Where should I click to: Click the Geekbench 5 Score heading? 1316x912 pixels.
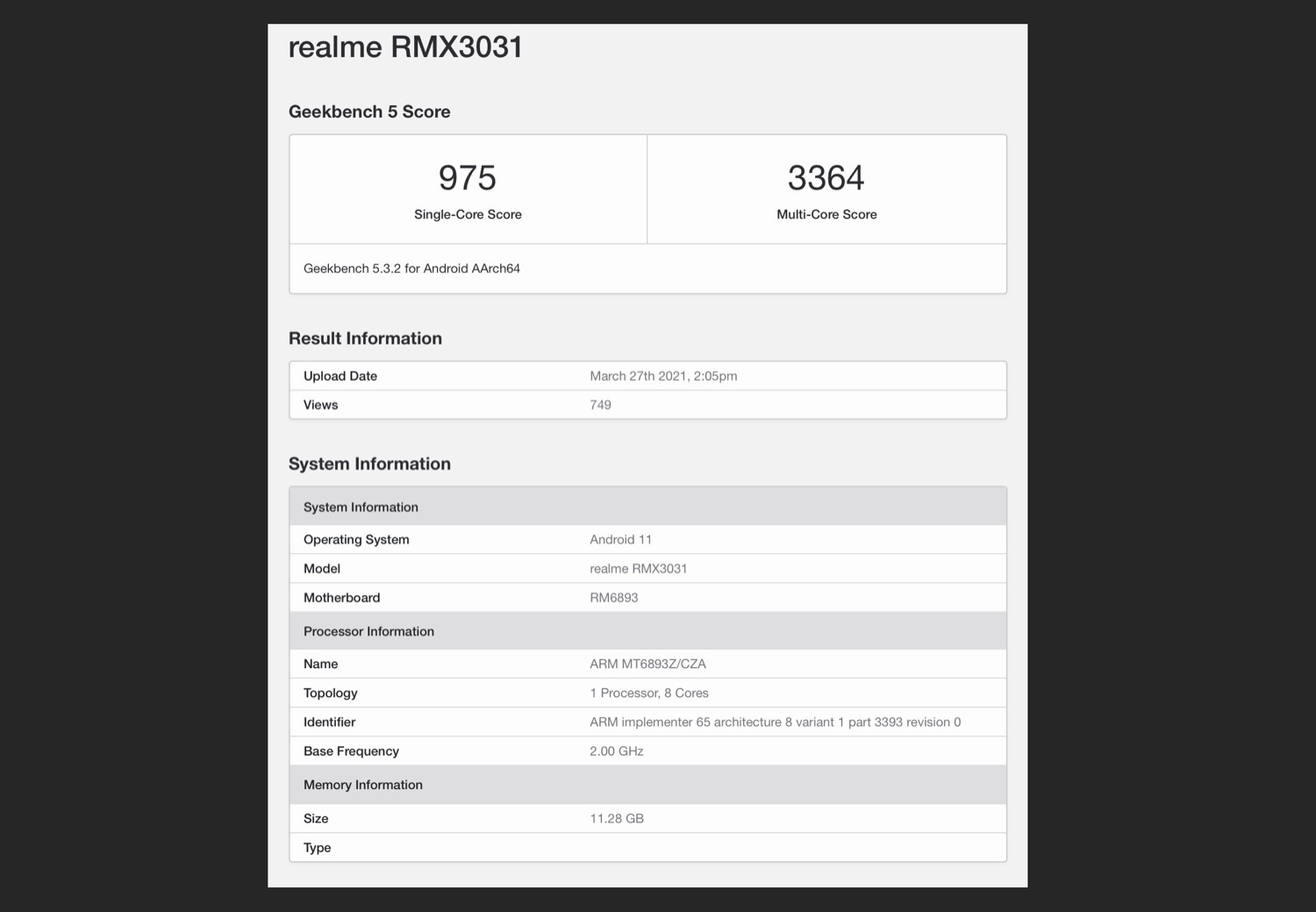[x=369, y=111]
